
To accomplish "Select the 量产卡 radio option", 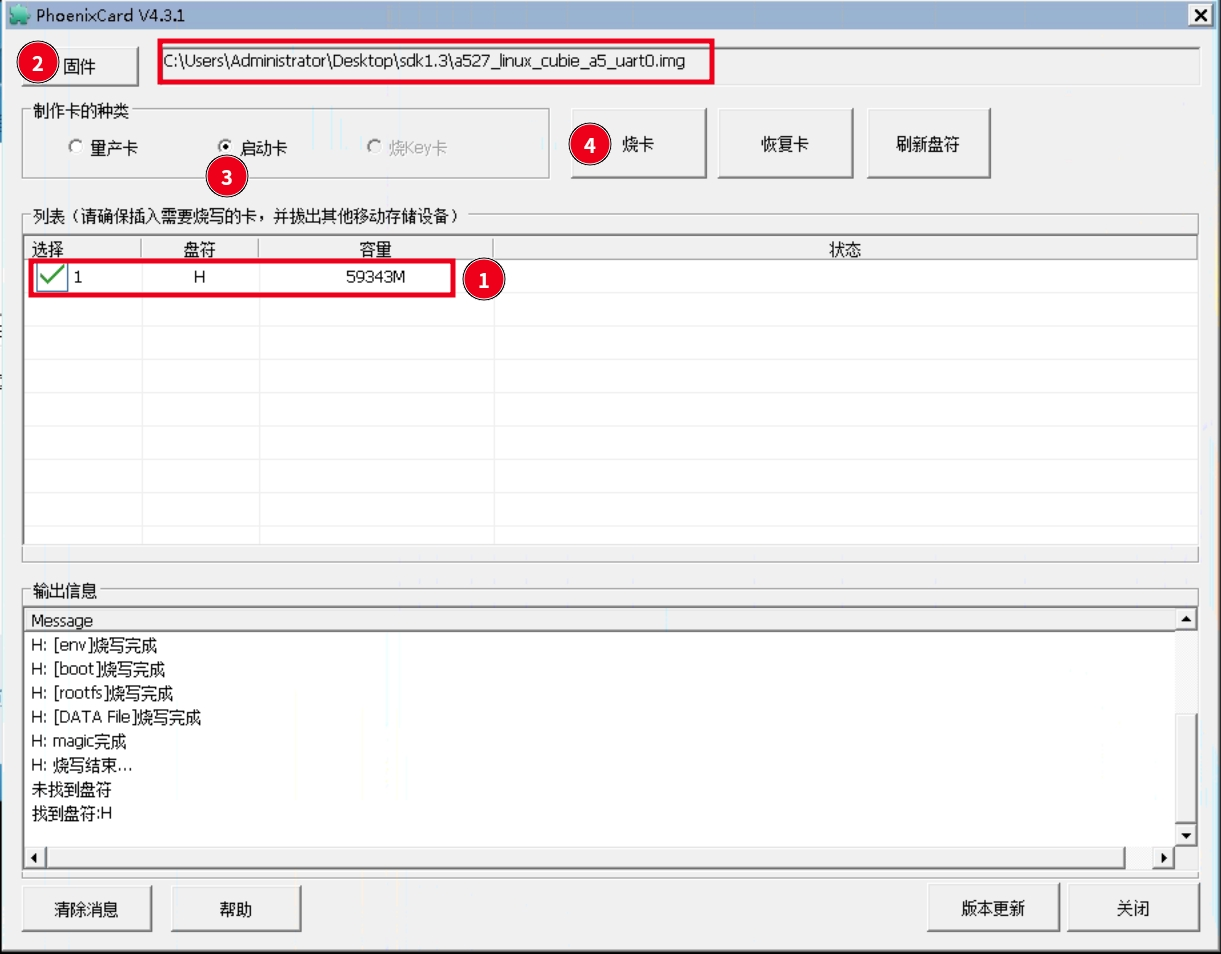I will coord(76,147).
